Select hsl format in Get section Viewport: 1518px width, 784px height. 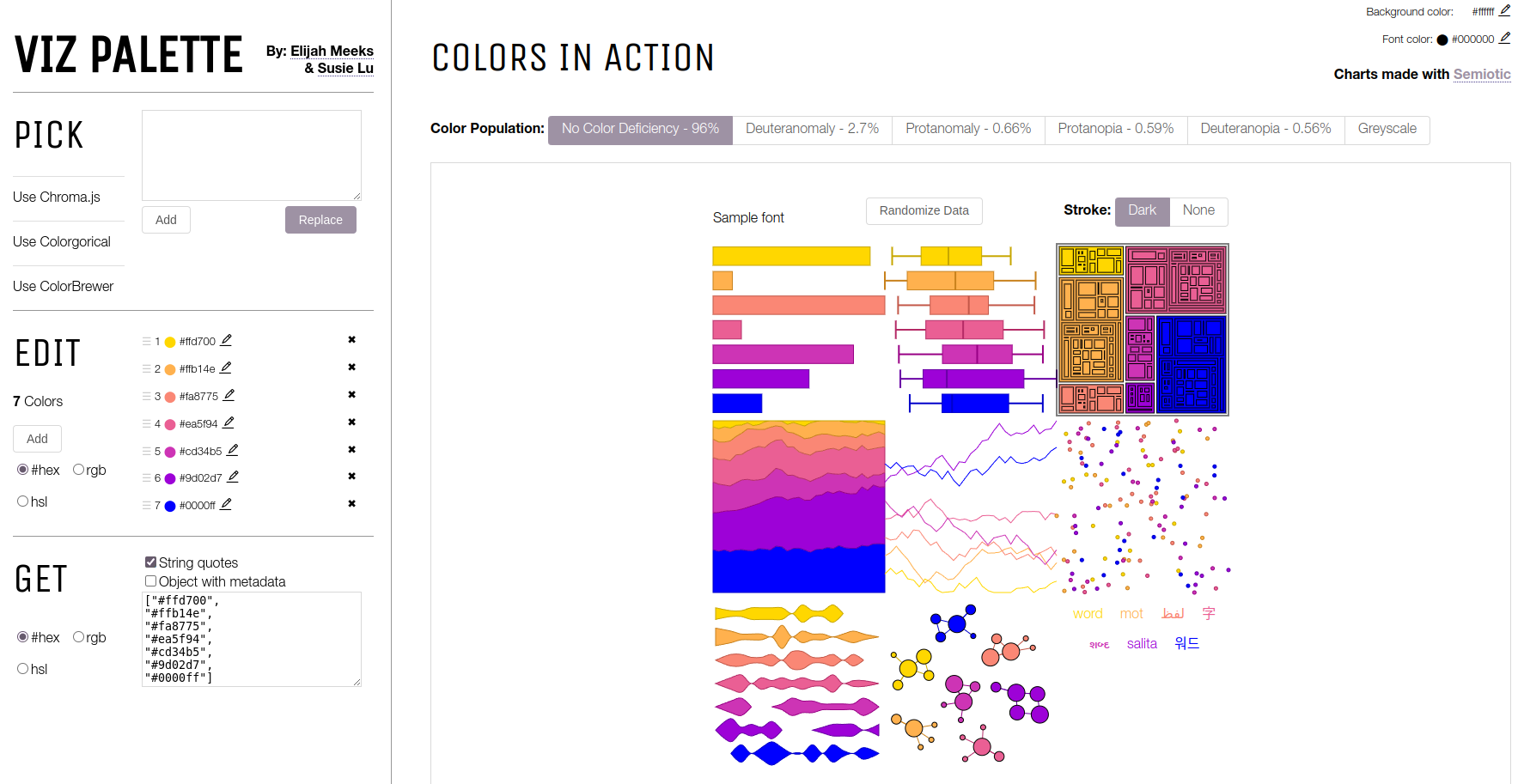click(23, 669)
